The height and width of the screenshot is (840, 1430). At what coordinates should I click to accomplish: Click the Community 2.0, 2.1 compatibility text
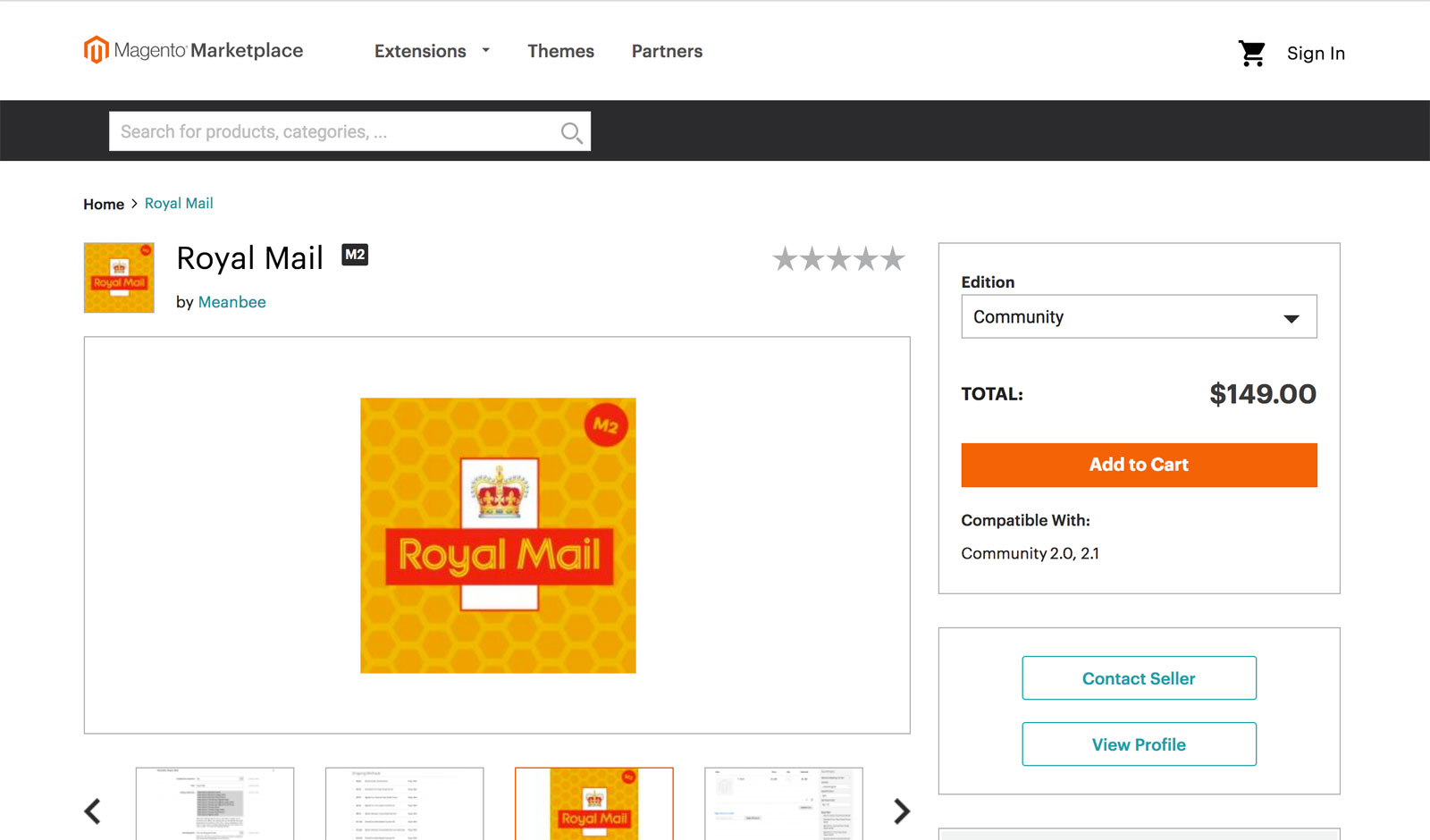[1030, 554]
